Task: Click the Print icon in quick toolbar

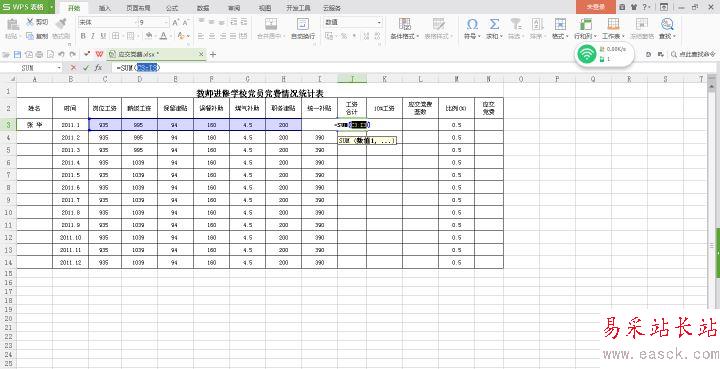Action: 39,54
